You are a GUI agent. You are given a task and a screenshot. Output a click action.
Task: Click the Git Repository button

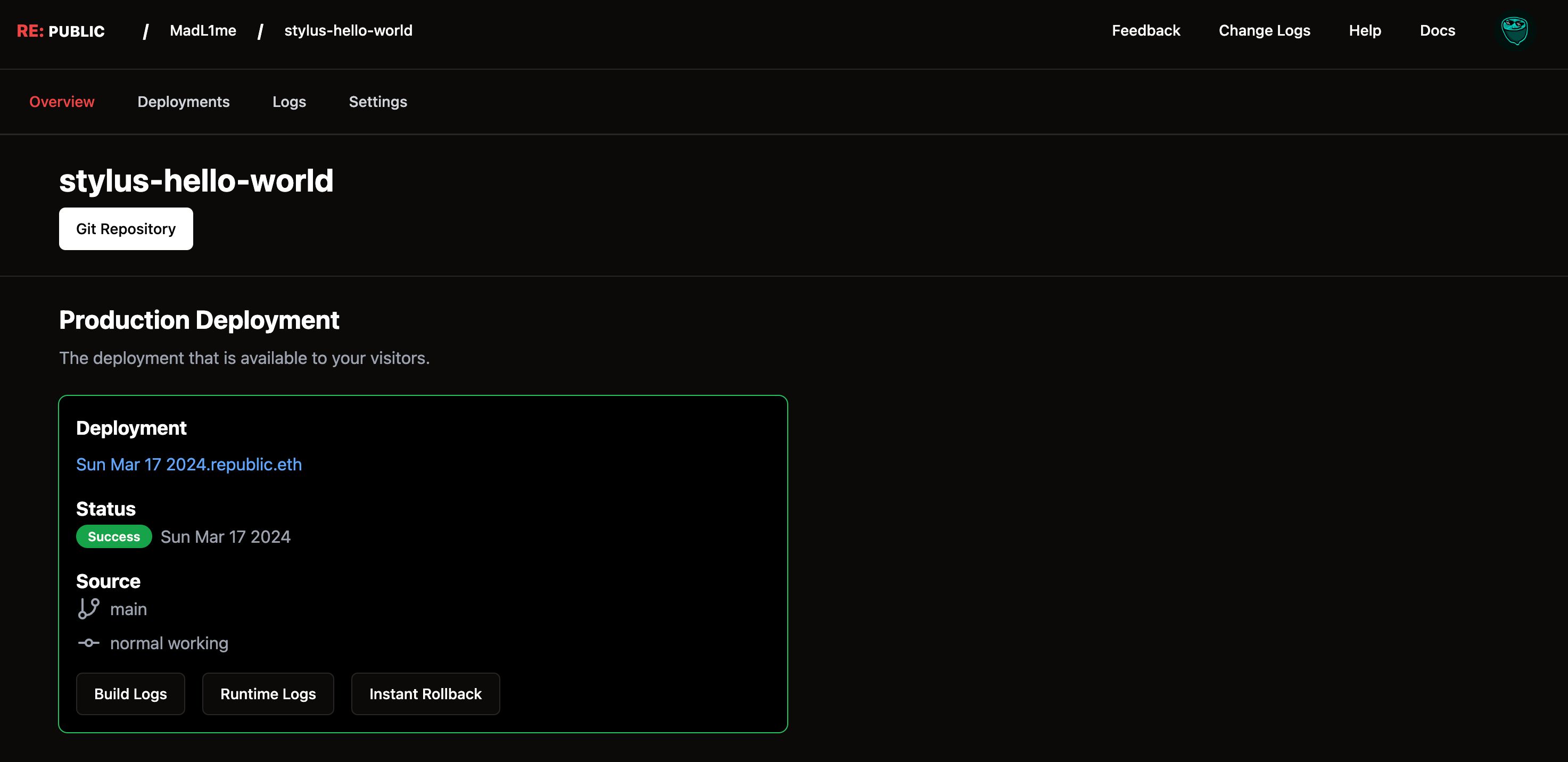coord(126,229)
